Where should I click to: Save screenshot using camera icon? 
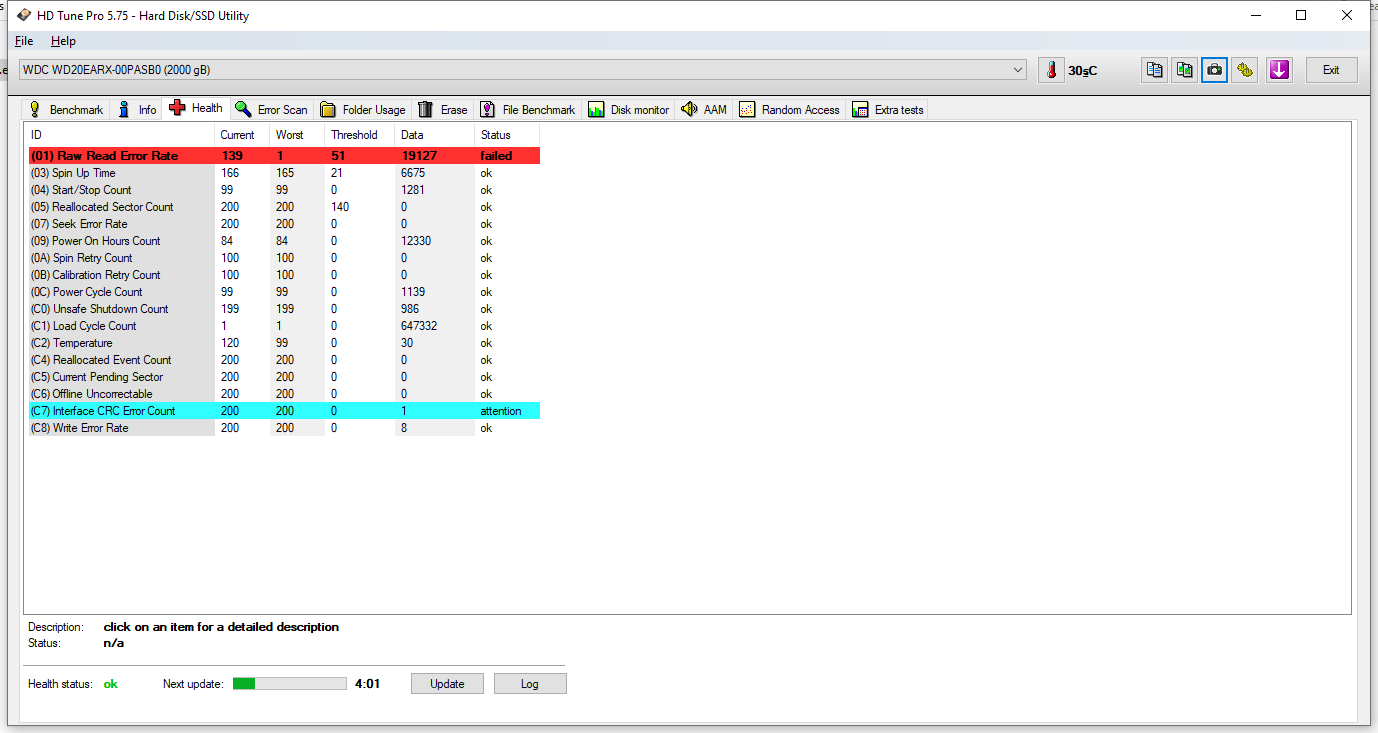click(1214, 70)
